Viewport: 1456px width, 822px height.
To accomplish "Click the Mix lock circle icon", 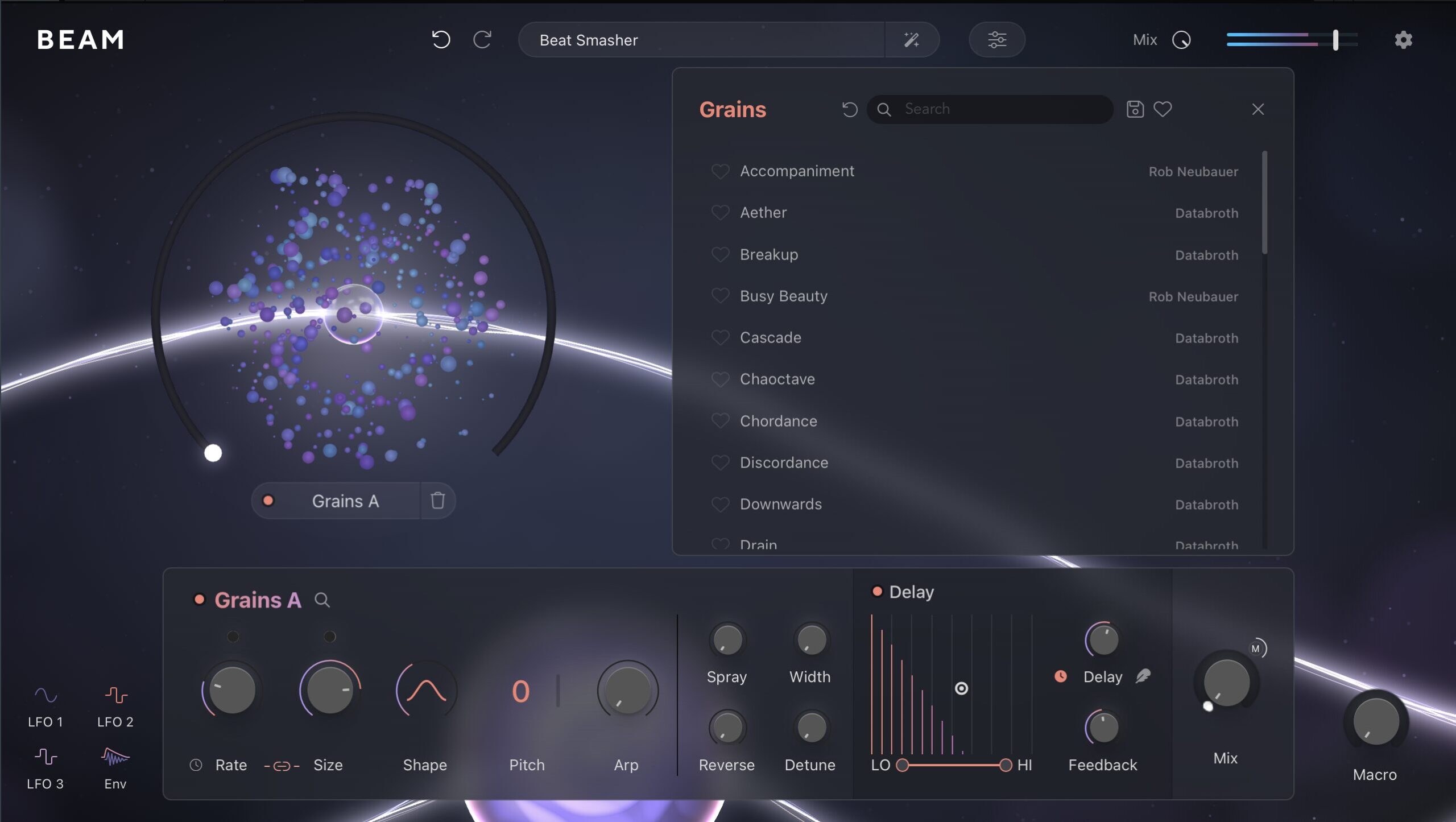I will [x=1181, y=40].
